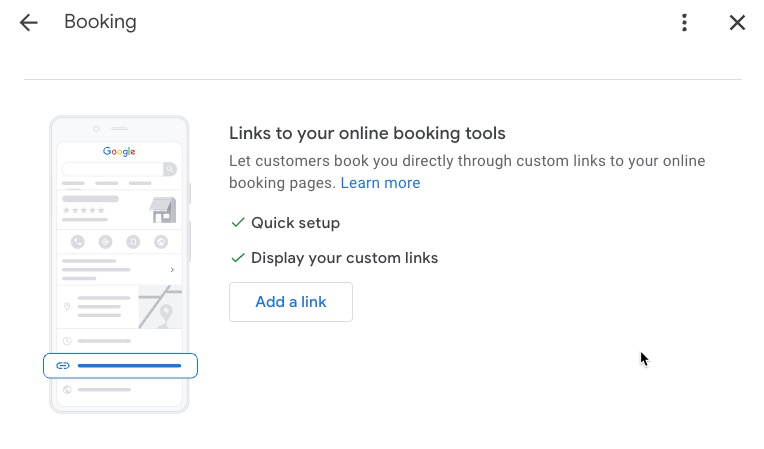Click the Display your custom links checkmark
The width and height of the screenshot is (764, 449).
coord(238,258)
